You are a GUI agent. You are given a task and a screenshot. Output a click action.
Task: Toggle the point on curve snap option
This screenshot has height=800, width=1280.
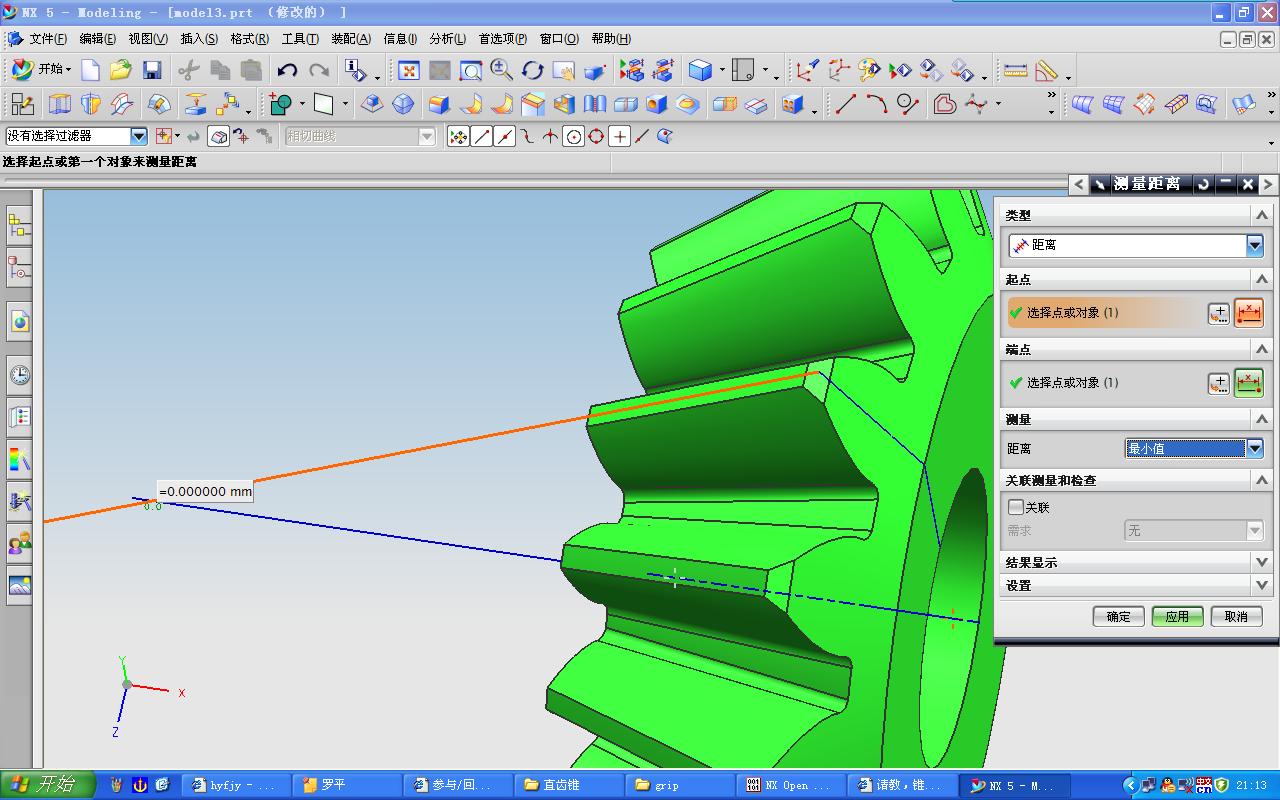click(643, 136)
